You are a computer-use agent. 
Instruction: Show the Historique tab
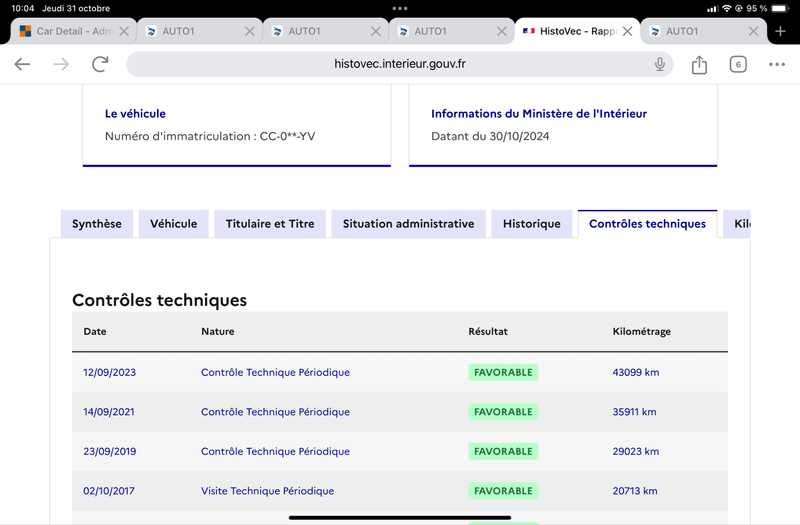coord(532,223)
